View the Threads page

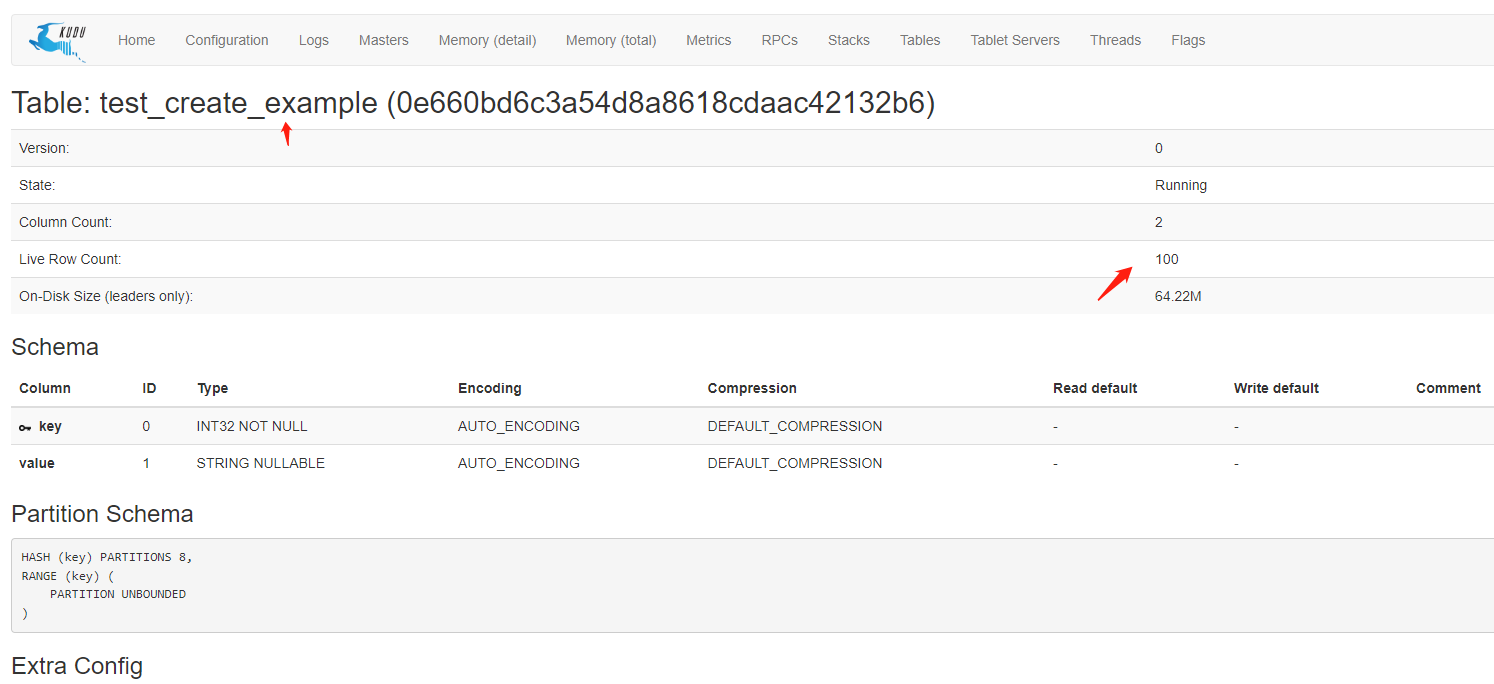tap(1115, 41)
